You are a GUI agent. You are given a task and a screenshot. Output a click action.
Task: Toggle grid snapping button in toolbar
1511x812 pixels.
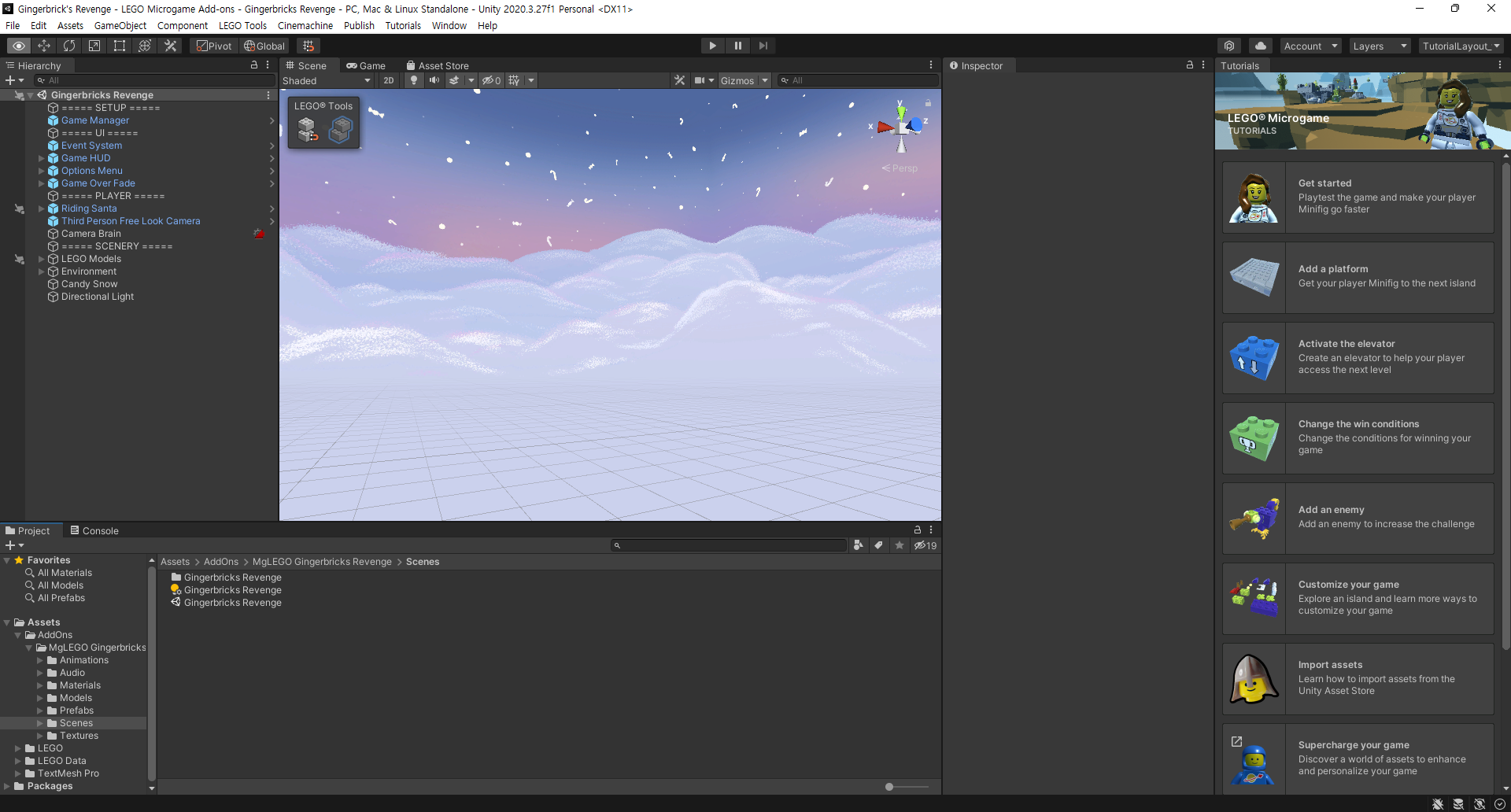[x=308, y=46]
